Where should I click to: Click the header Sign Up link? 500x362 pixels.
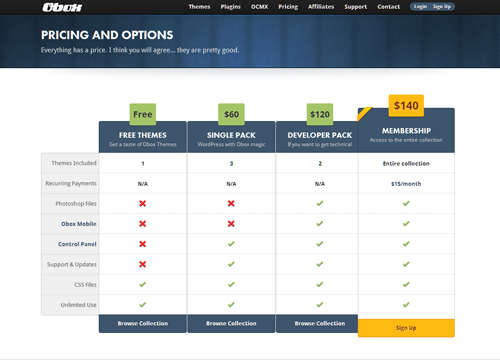[442, 7]
